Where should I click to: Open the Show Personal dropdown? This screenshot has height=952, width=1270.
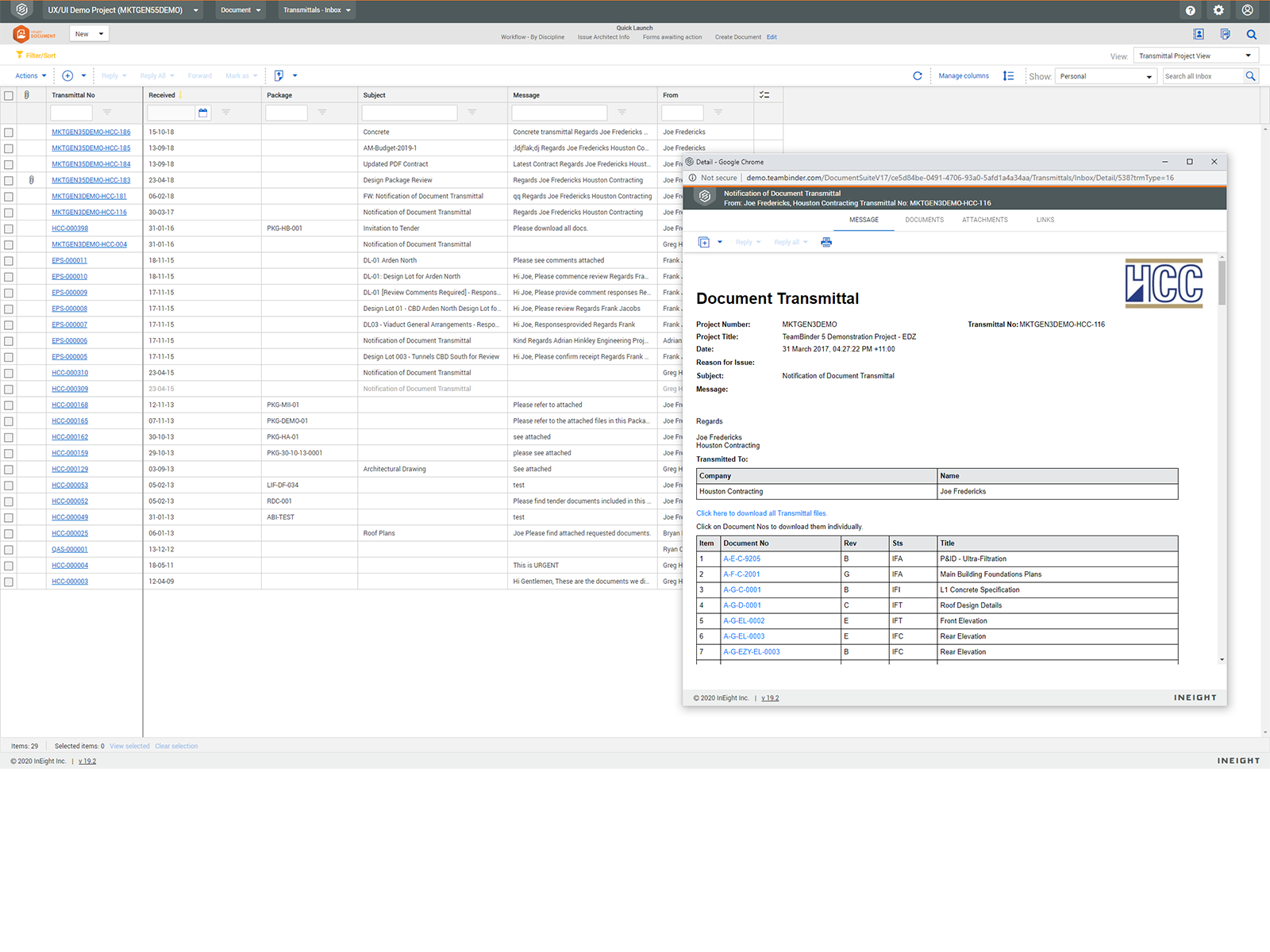[1106, 76]
